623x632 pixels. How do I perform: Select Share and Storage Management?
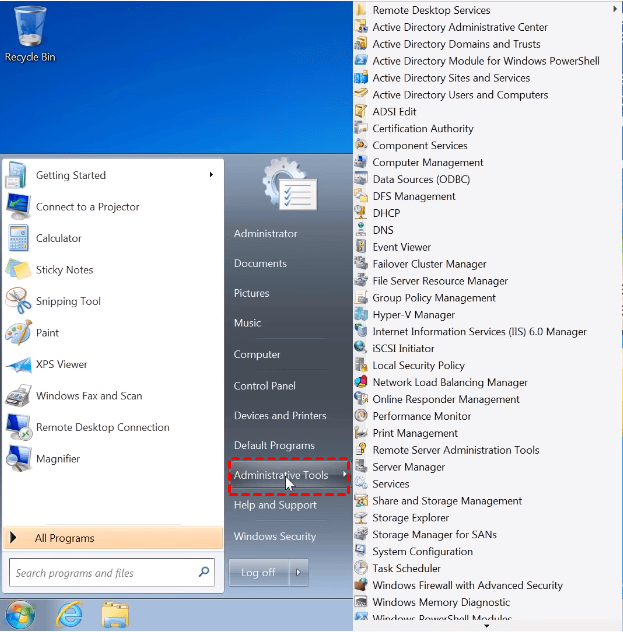[x=447, y=501]
